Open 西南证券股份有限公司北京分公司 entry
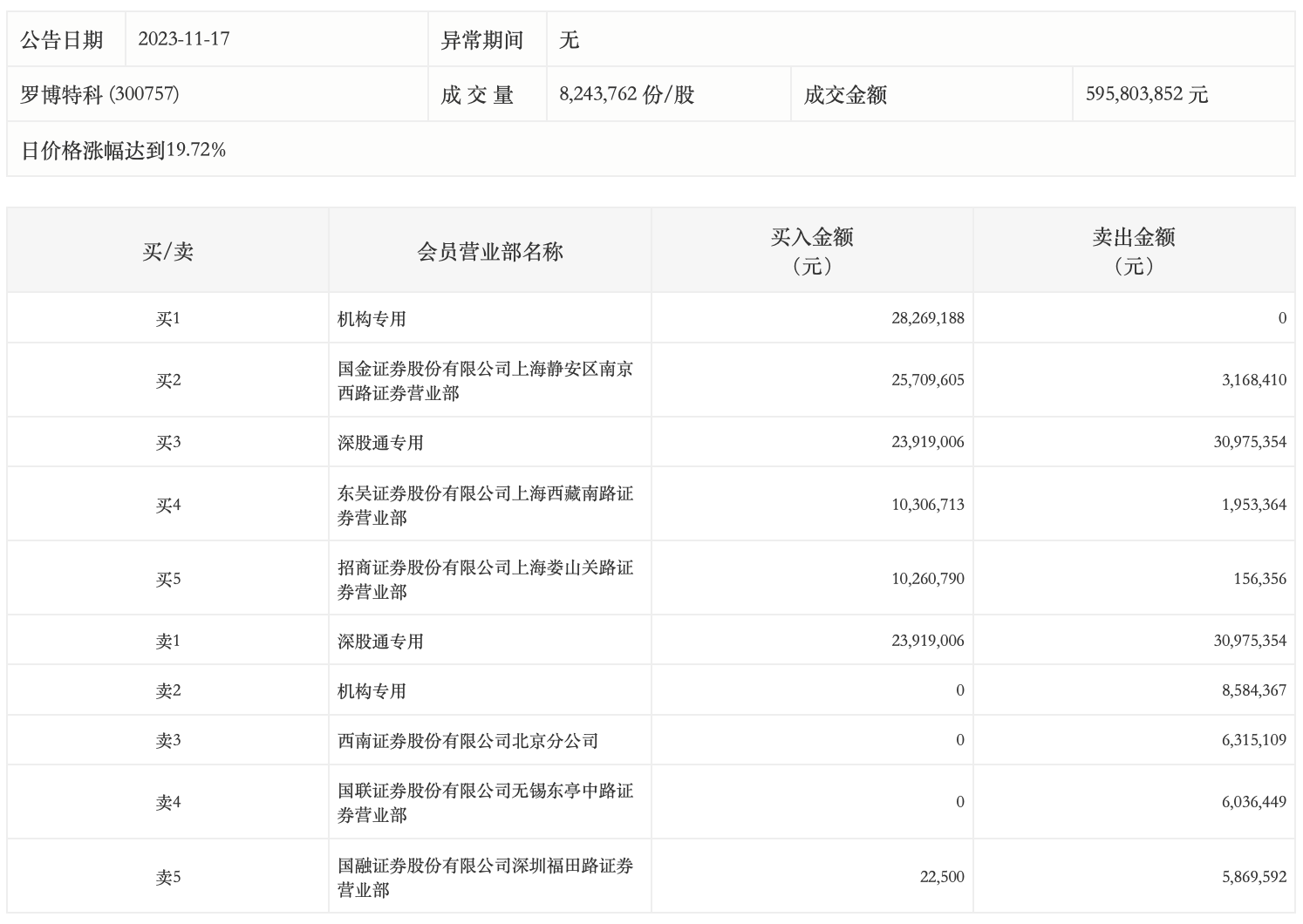The width and height of the screenshot is (1303, 924). (467, 741)
